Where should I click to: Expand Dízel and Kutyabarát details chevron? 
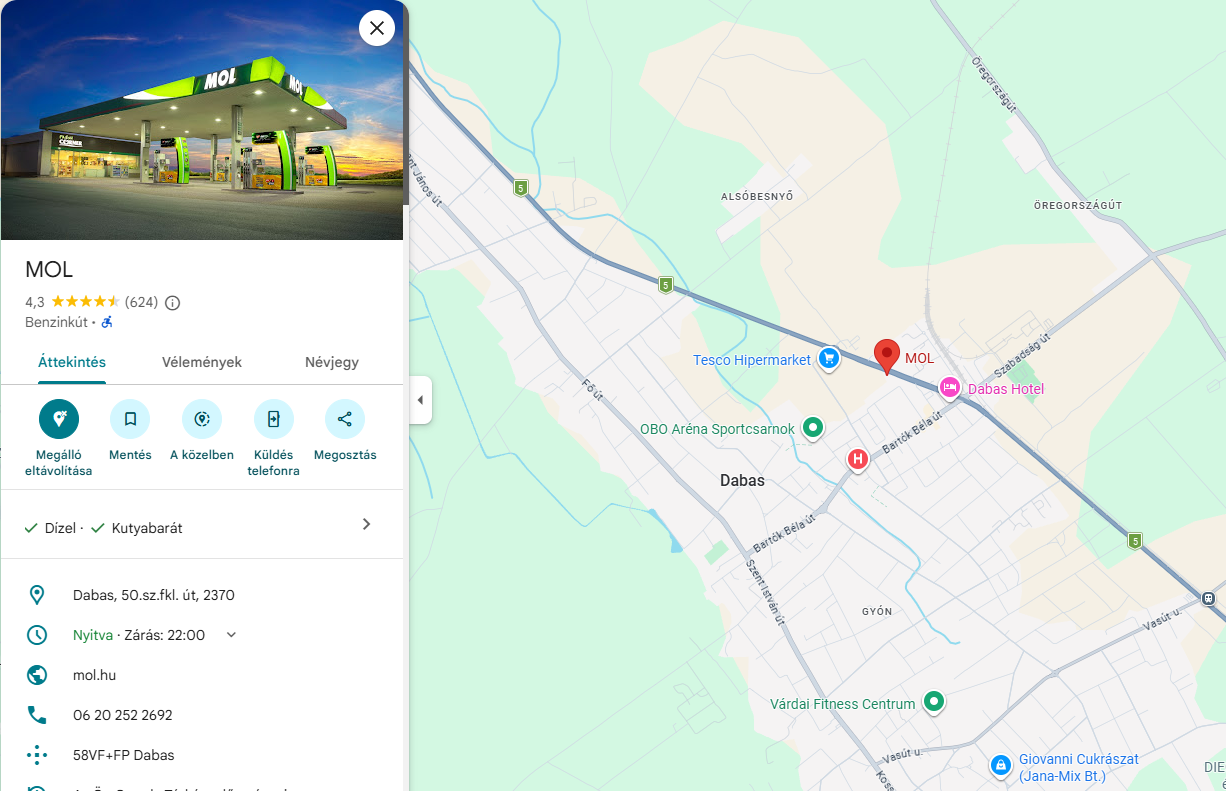pos(366,524)
